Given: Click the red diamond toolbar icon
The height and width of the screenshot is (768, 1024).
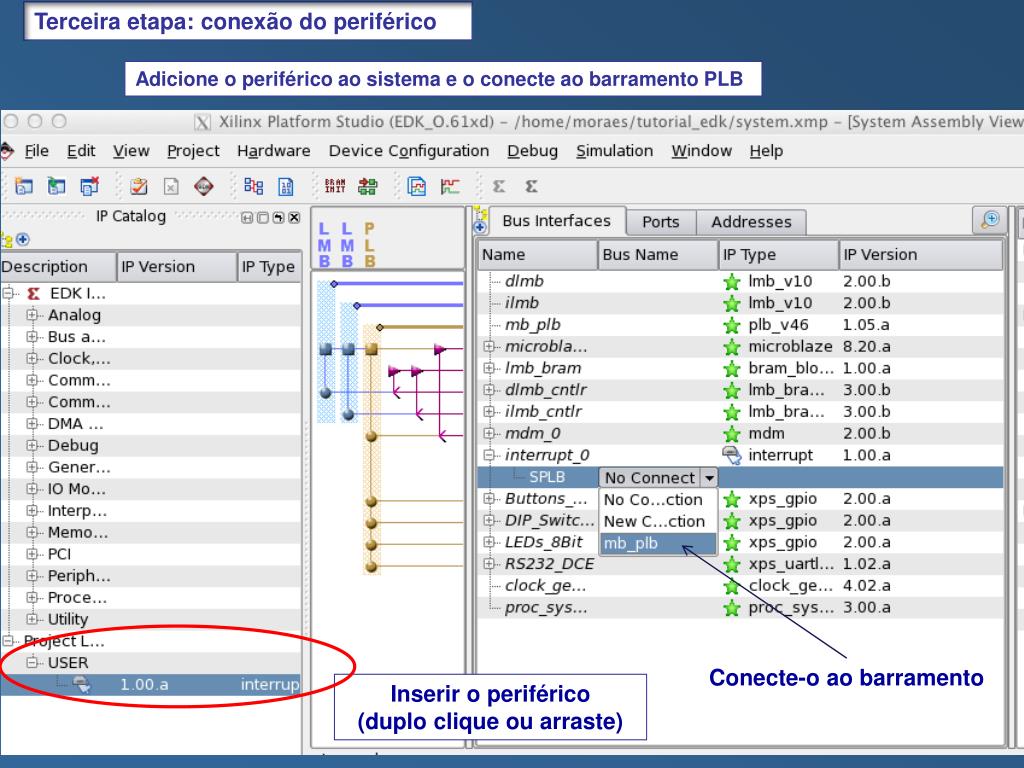Looking at the screenshot, I should [x=204, y=187].
